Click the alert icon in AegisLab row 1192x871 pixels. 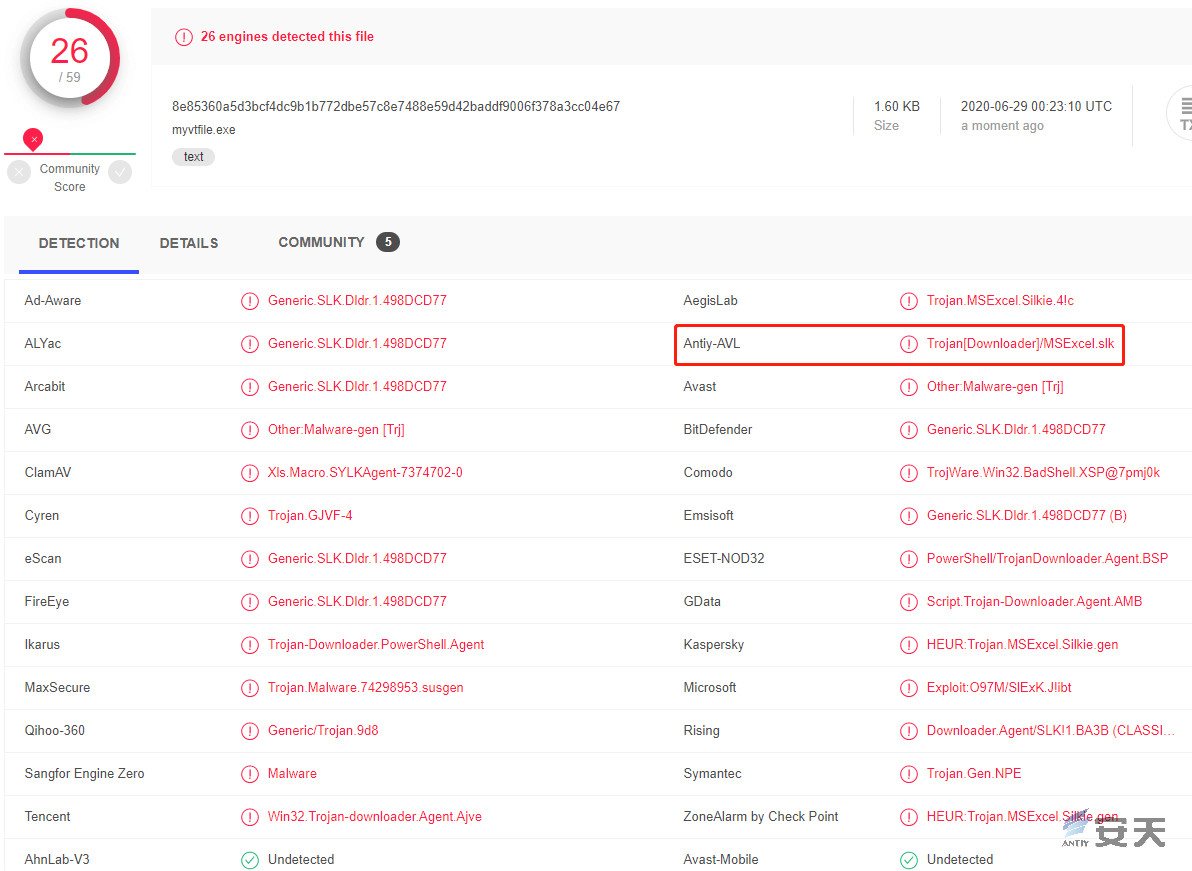(x=908, y=301)
